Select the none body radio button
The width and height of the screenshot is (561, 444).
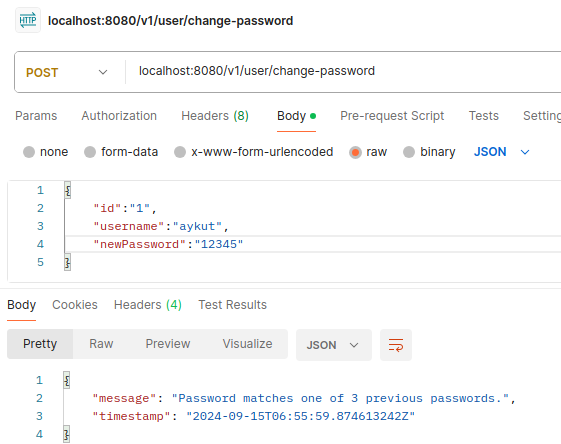[29, 152]
